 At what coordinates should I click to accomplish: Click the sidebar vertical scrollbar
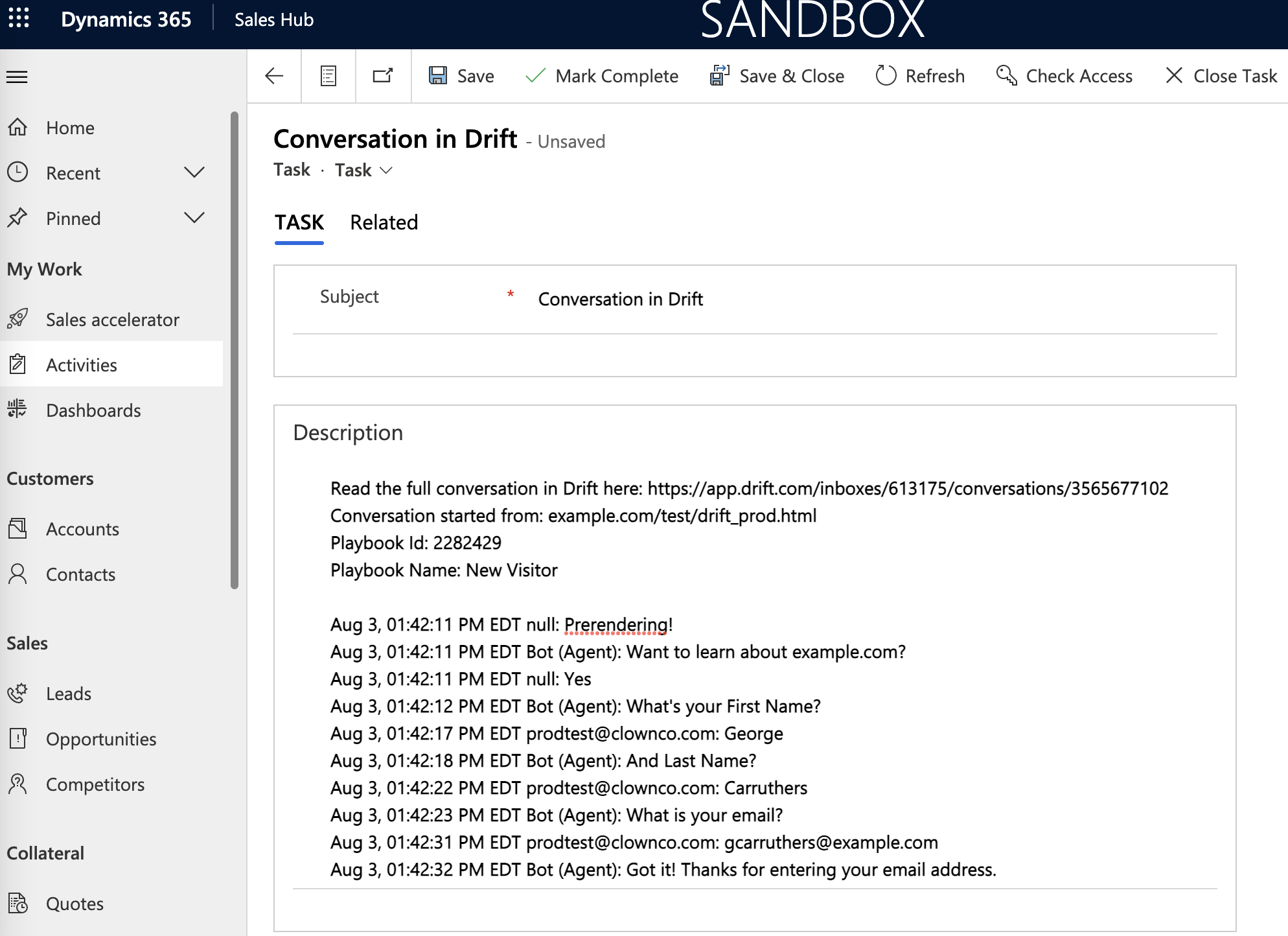tap(235, 350)
